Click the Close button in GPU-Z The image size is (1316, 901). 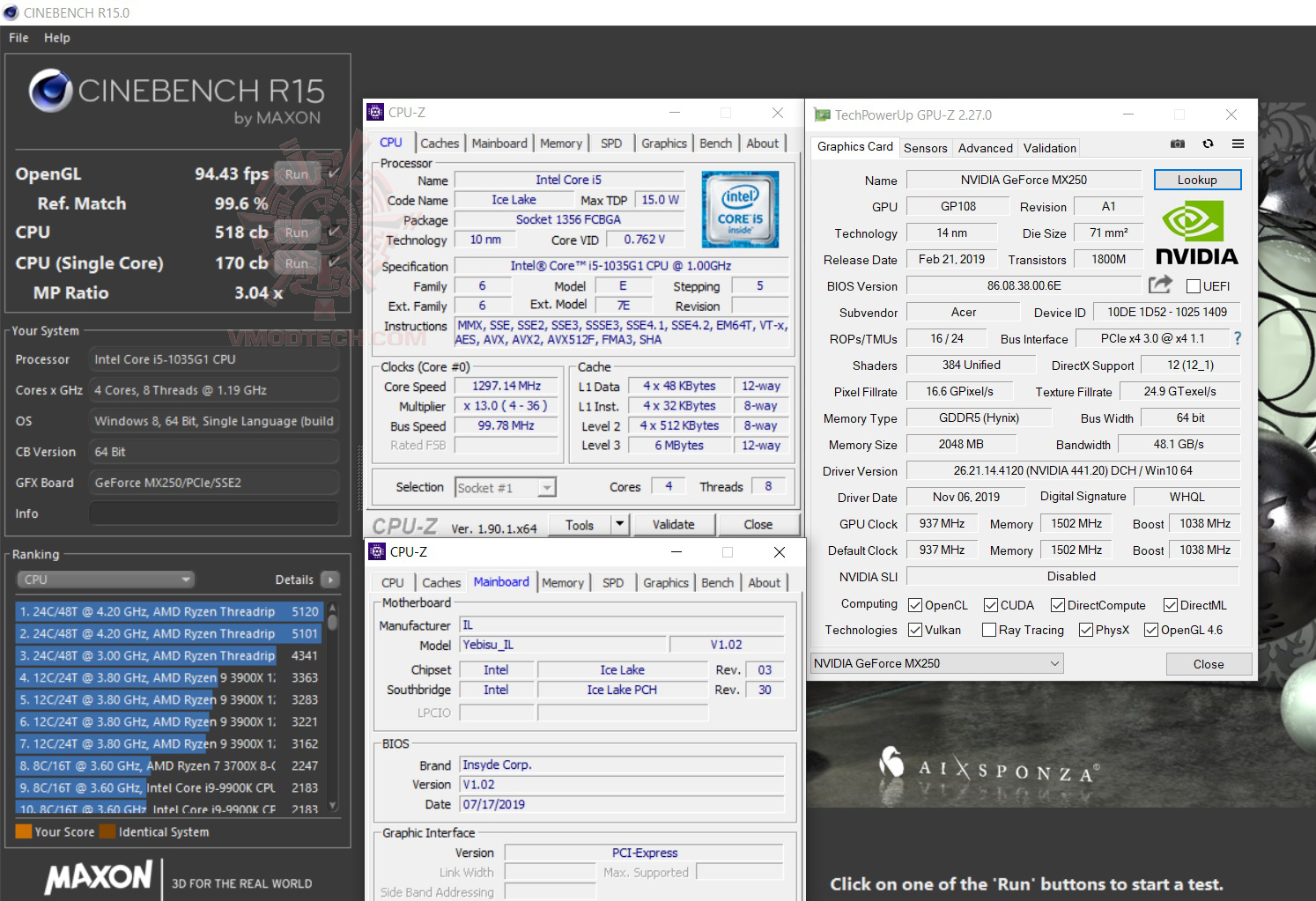point(1209,664)
